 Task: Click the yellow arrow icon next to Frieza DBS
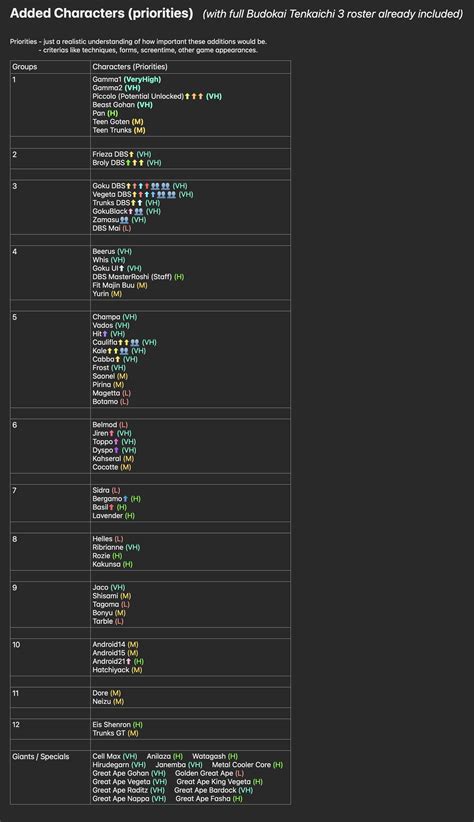pos(132,155)
